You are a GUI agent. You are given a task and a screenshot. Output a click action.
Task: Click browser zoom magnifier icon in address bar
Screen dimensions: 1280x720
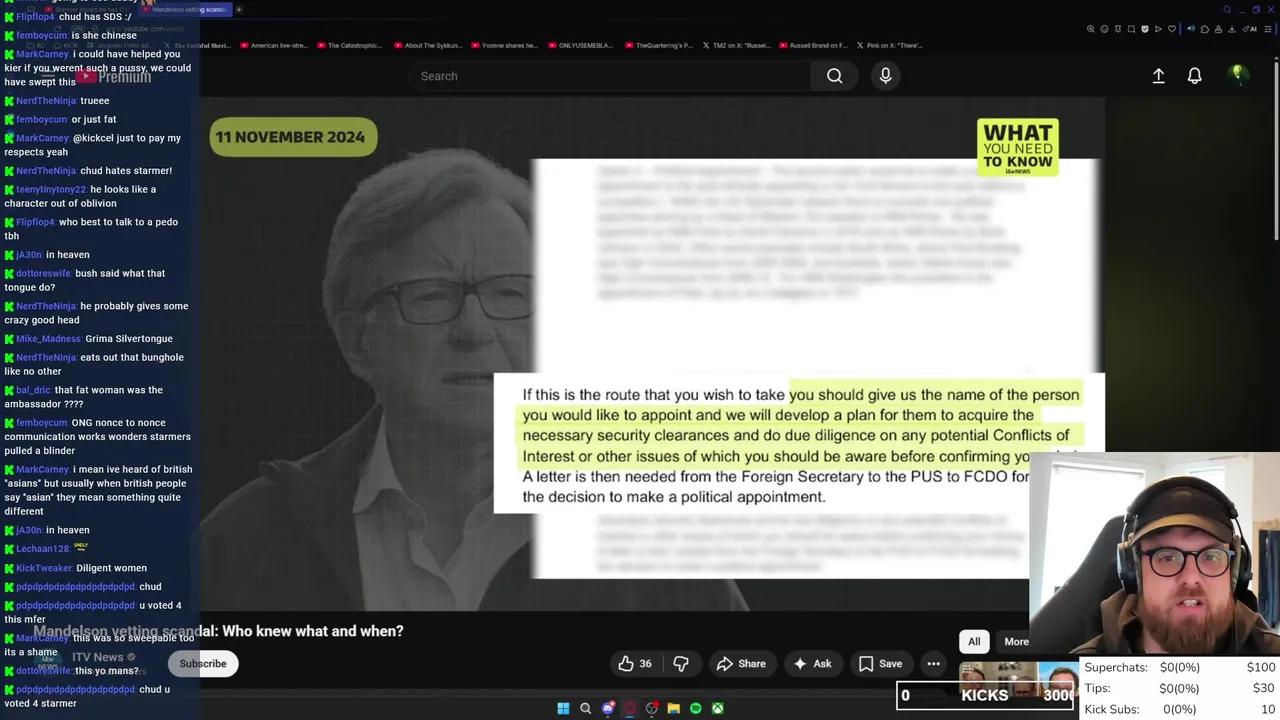pos(1091,29)
